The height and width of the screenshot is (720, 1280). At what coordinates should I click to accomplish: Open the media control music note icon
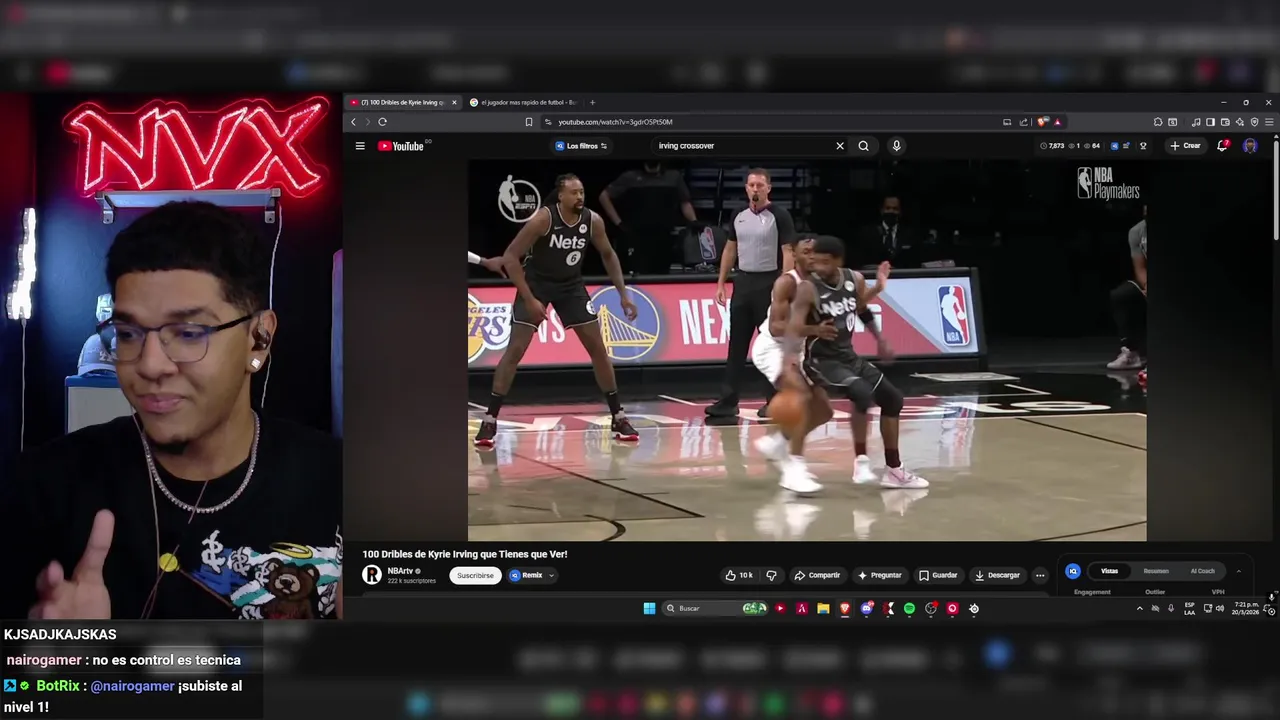pyautogui.click(x=1196, y=122)
